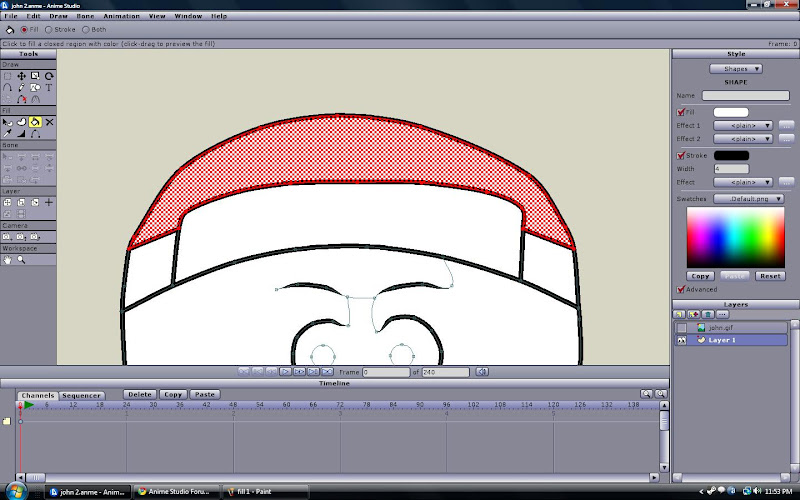Open Anime Studio Forum taskbar window

tap(177, 492)
